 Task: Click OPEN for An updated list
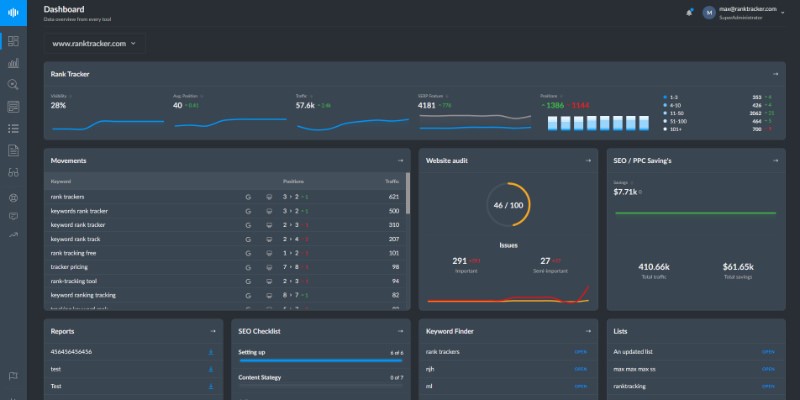(768, 352)
